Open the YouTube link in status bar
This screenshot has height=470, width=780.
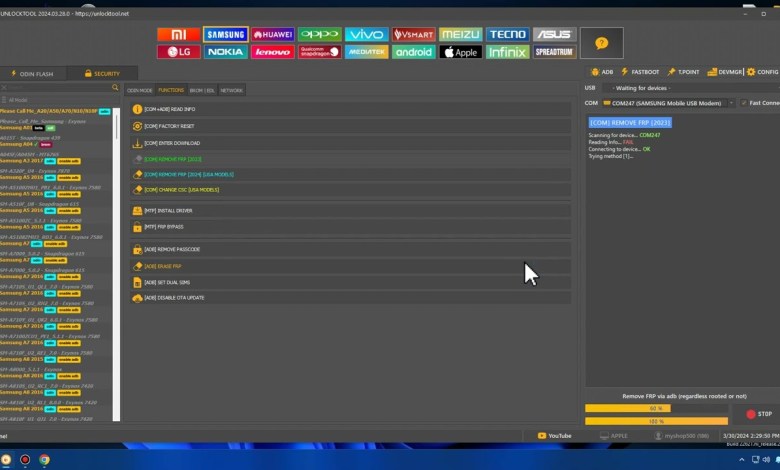[554, 436]
